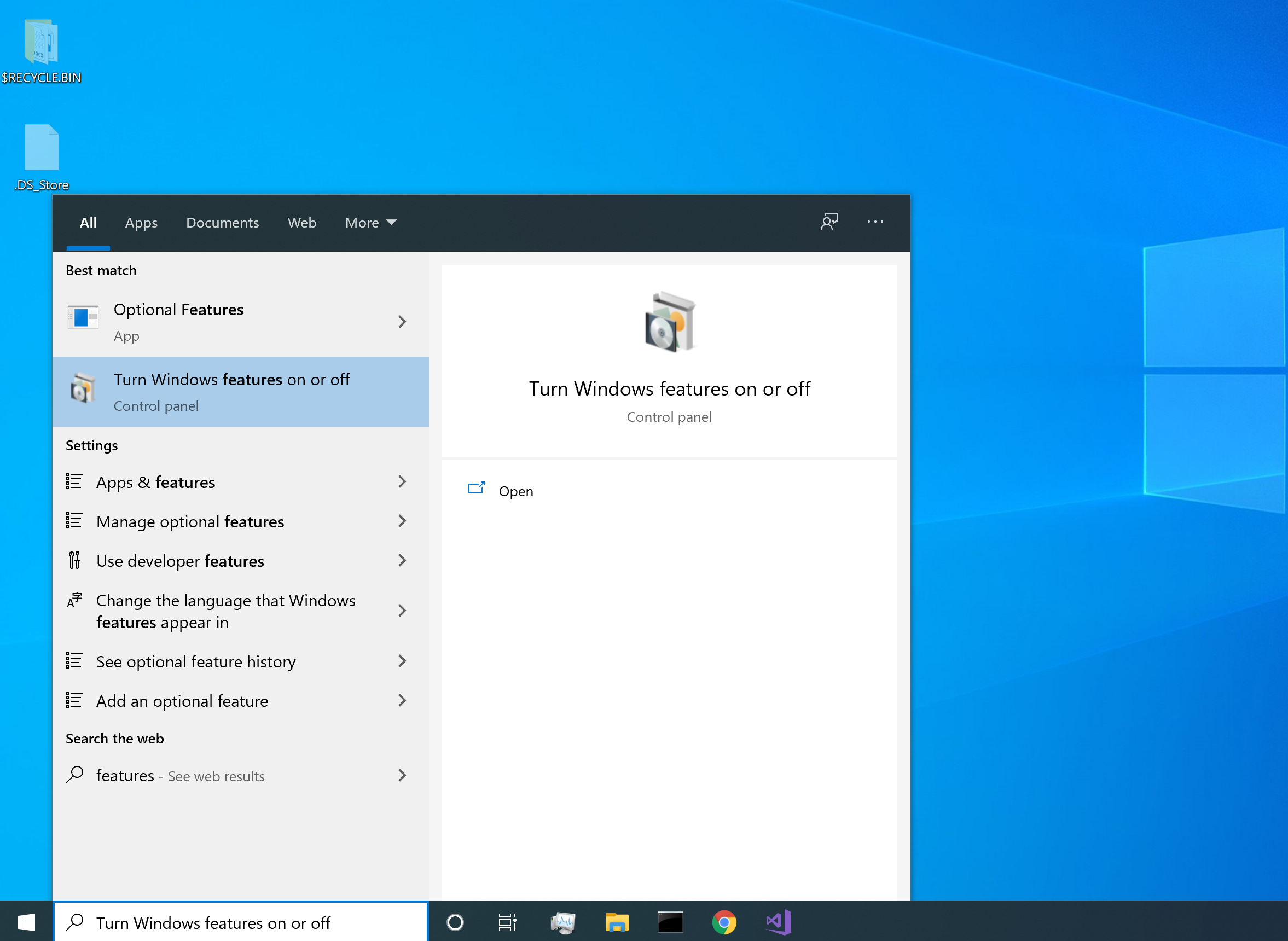
Task: Click the Cortana circle on taskbar
Action: [455, 922]
